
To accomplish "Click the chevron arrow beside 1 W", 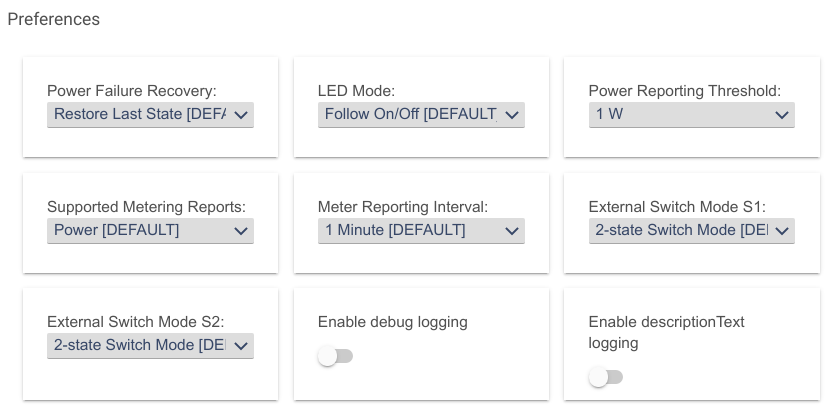I will click(x=781, y=115).
